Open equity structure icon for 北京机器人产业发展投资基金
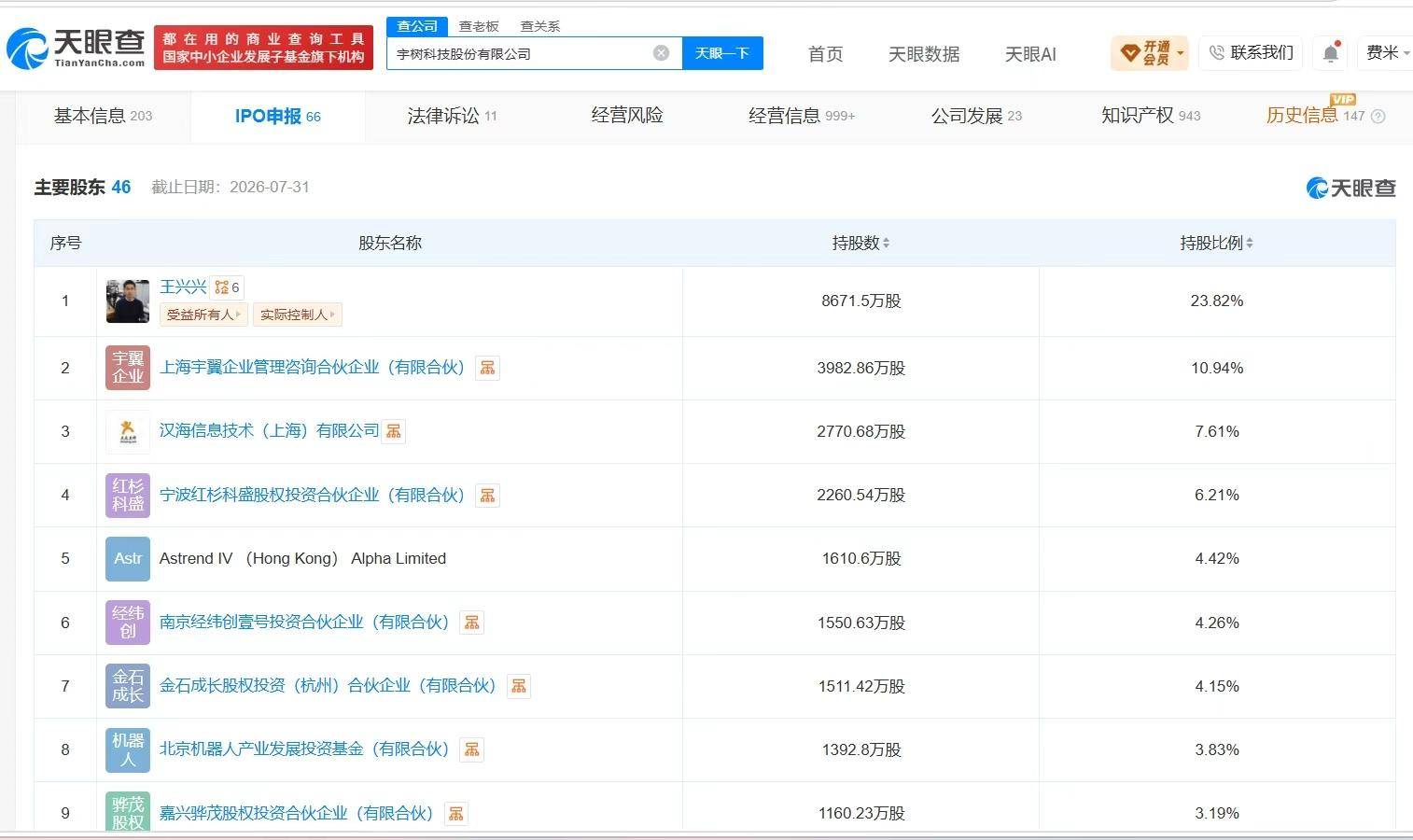The image size is (1413, 840). click(472, 749)
